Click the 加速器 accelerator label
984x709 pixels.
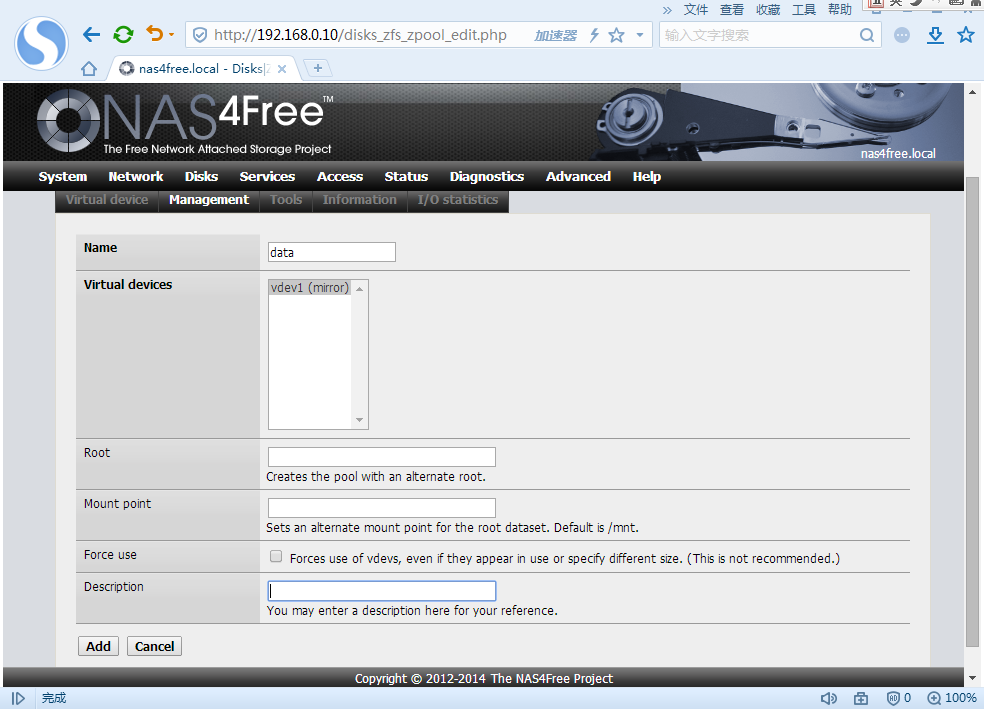coord(555,36)
